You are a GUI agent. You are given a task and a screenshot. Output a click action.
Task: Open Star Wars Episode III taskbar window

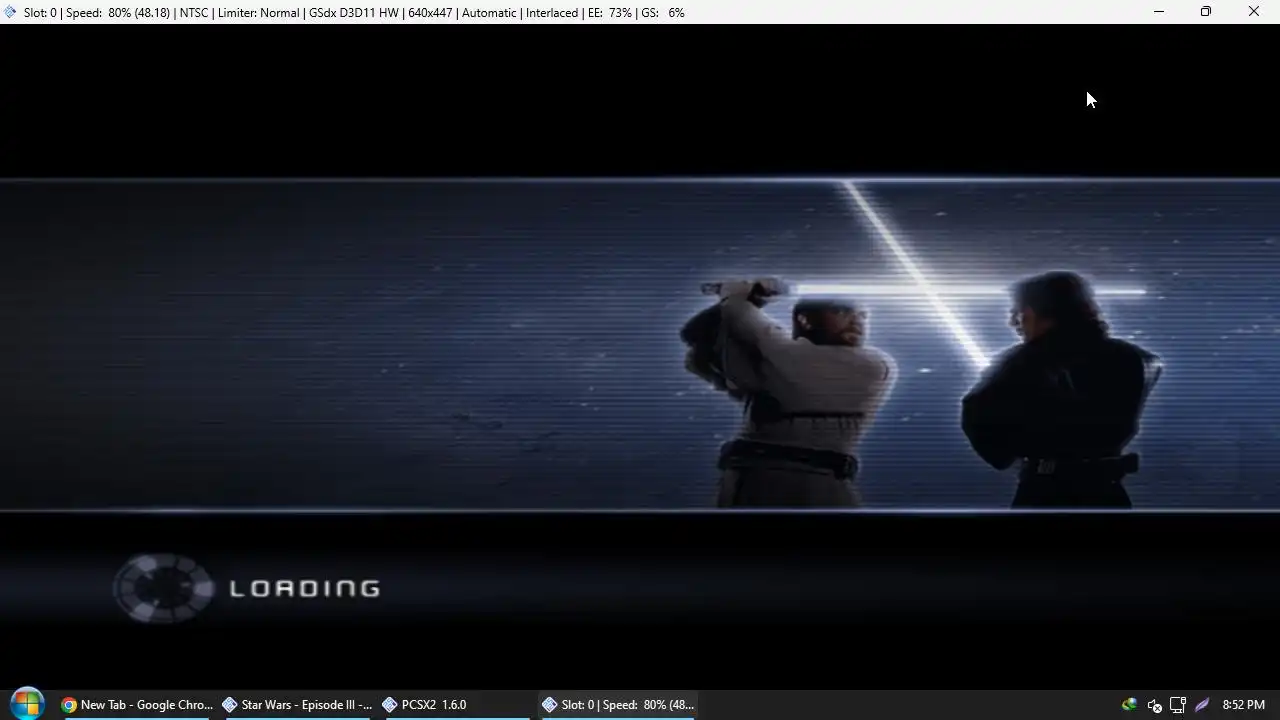pyautogui.click(x=297, y=705)
